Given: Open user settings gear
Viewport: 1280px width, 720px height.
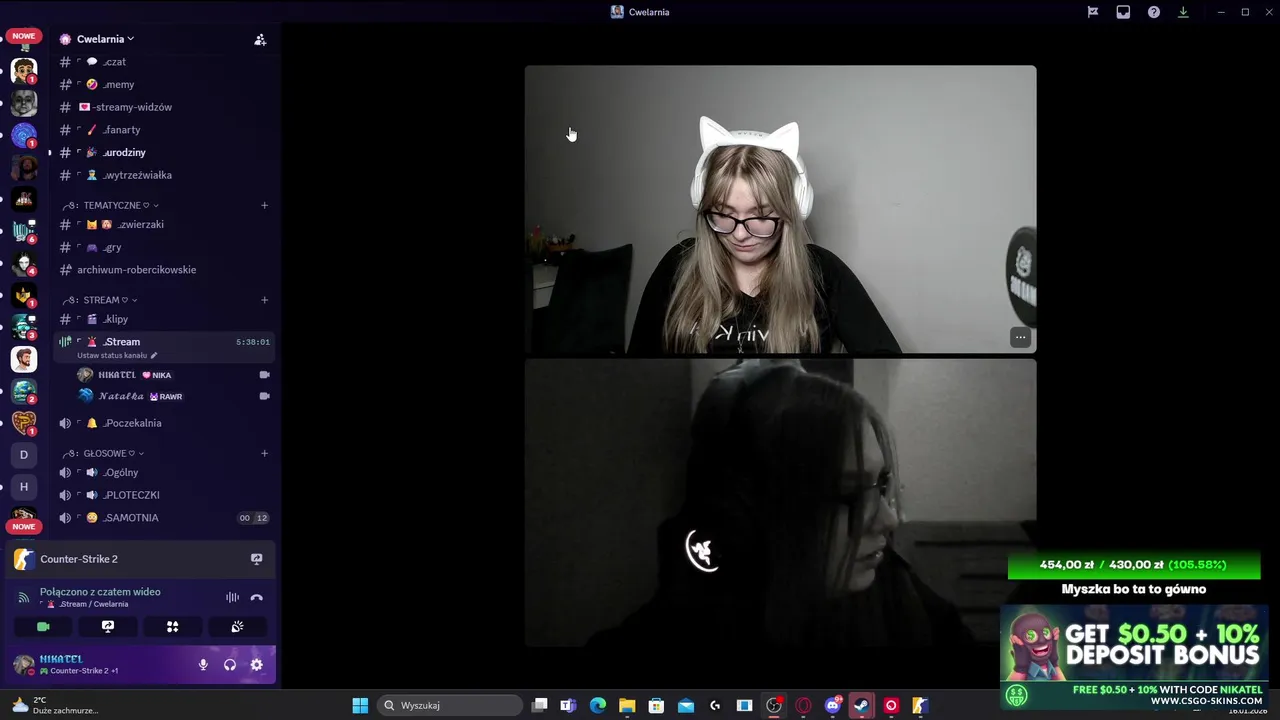Looking at the screenshot, I should [257, 665].
